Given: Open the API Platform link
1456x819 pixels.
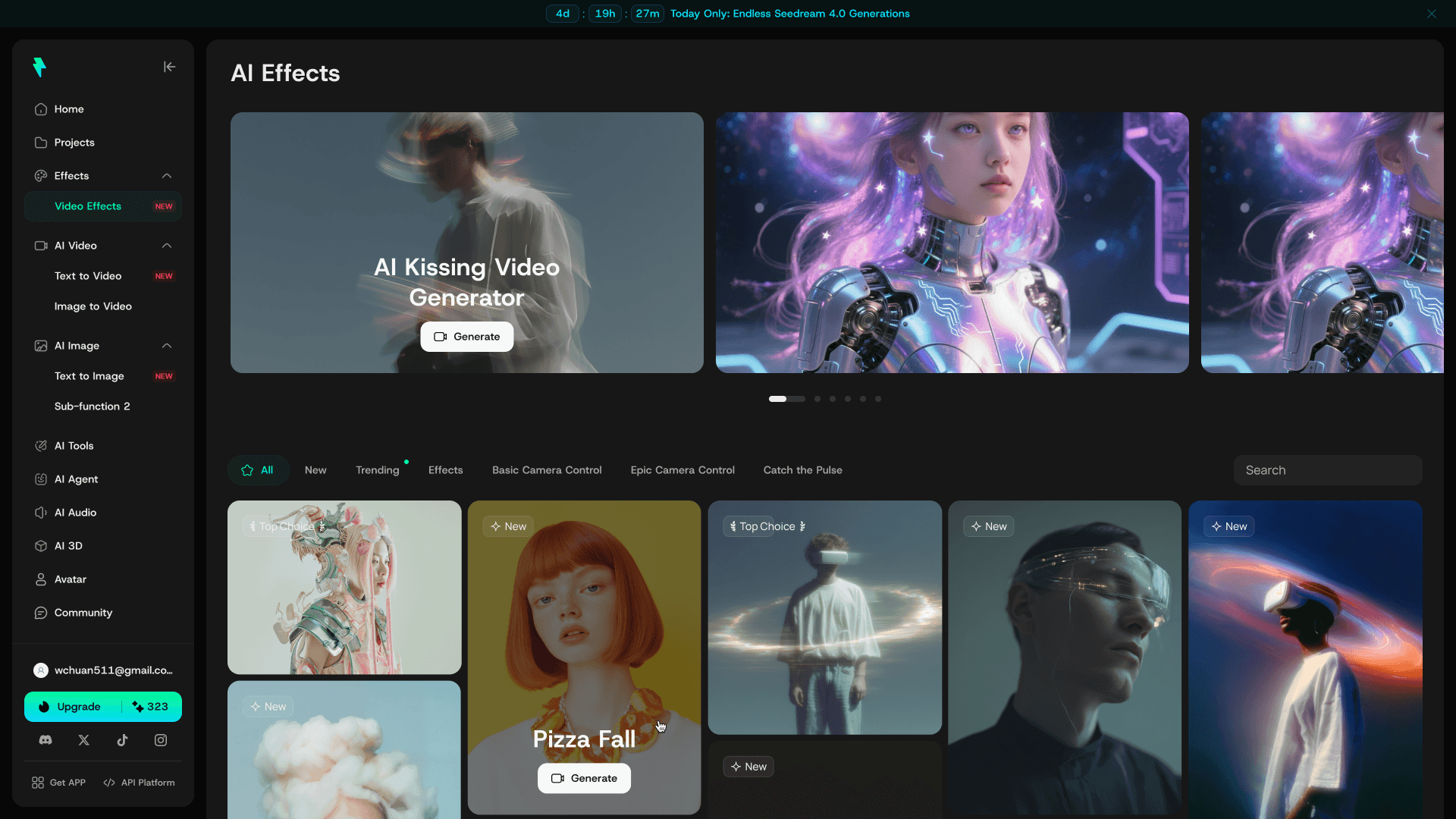Looking at the screenshot, I should pos(140,783).
